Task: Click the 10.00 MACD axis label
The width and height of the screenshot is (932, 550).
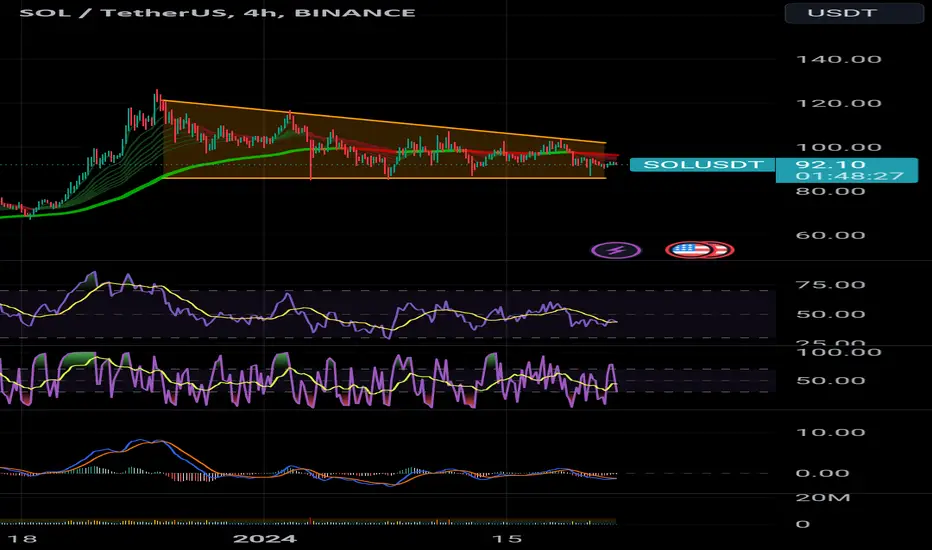Action: pyautogui.click(x=830, y=432)
